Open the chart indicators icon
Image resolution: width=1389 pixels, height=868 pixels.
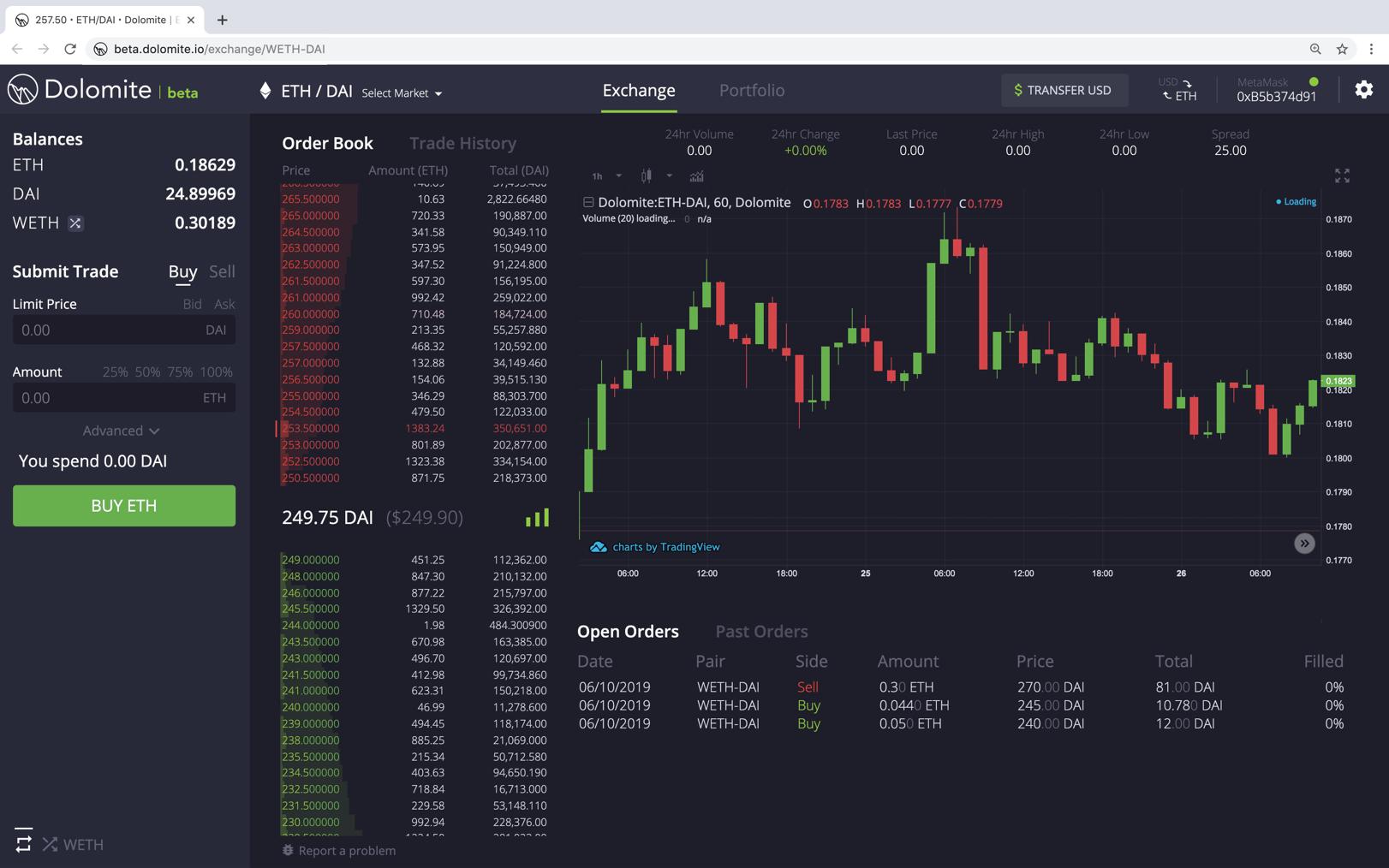tap(696, 176)
